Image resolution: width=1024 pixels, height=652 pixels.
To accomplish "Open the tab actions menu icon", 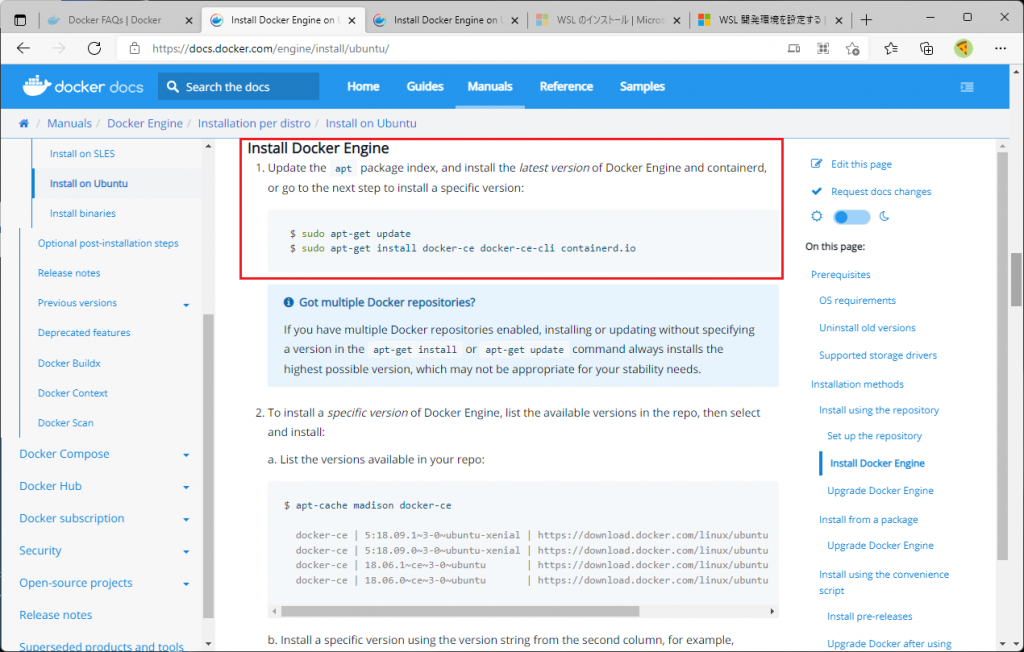I will (x=20, y=20).
